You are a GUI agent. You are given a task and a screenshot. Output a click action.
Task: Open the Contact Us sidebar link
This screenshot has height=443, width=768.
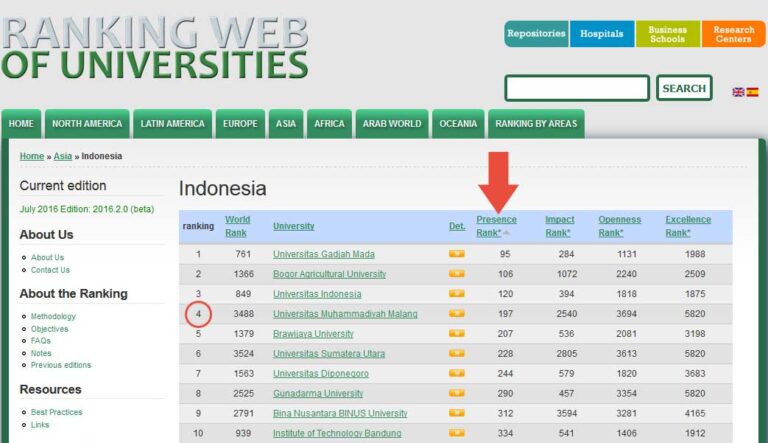pyautogui.click(x=50, y=270)
